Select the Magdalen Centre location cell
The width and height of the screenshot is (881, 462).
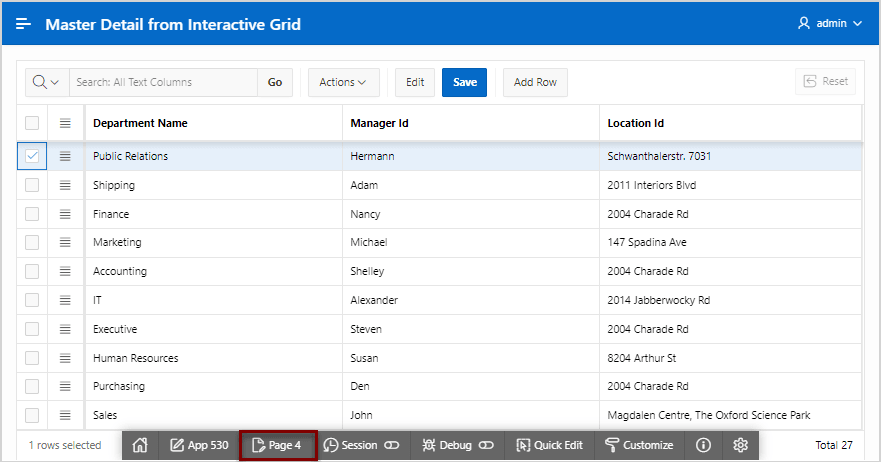coord(730,415)
